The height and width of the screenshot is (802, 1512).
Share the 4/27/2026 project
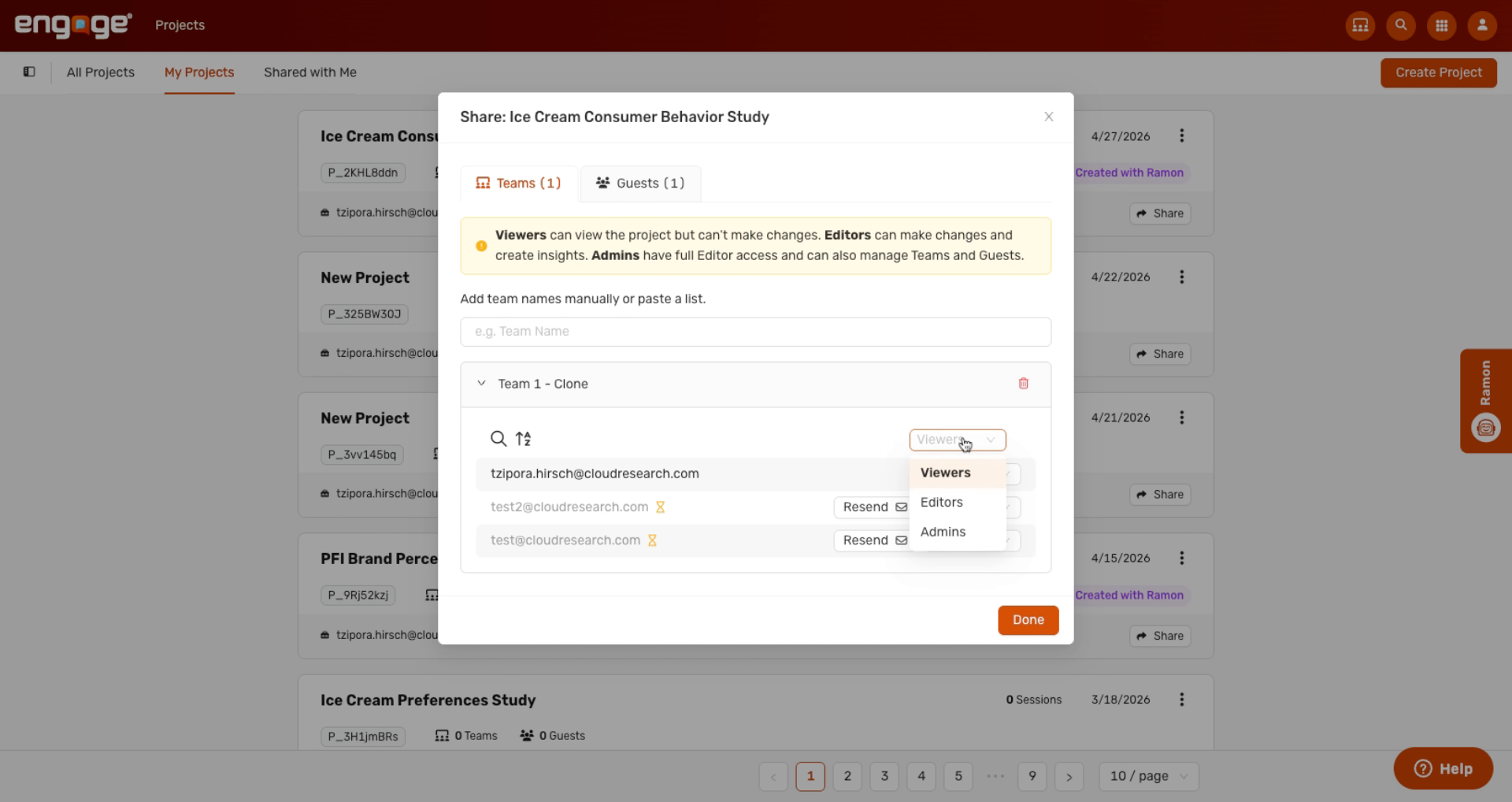[1160, 213]
